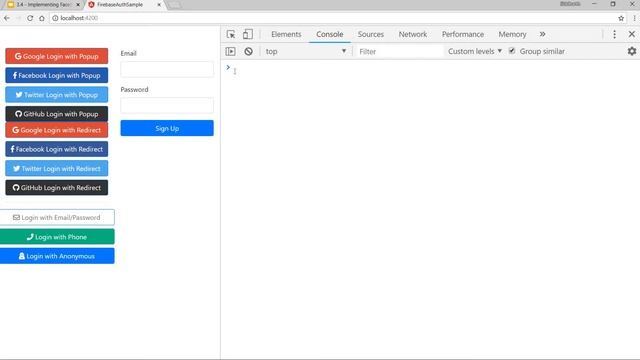Switch to the Elements tab
The width and height of the screenshot is (640, 360).
point(286,34)
